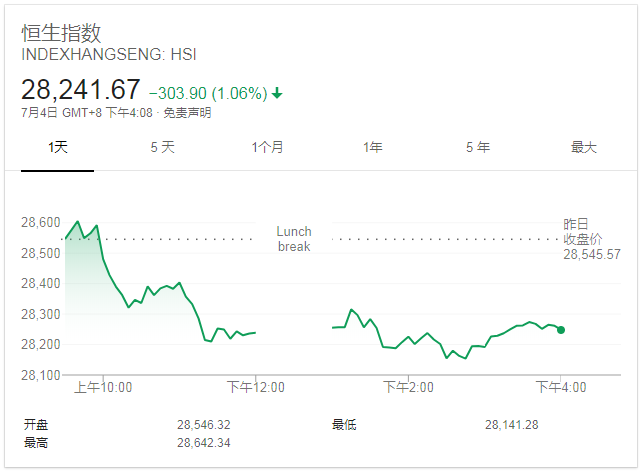Click the 最高 label
Viewport: 644px width, 474px height.
click(36, 443)
